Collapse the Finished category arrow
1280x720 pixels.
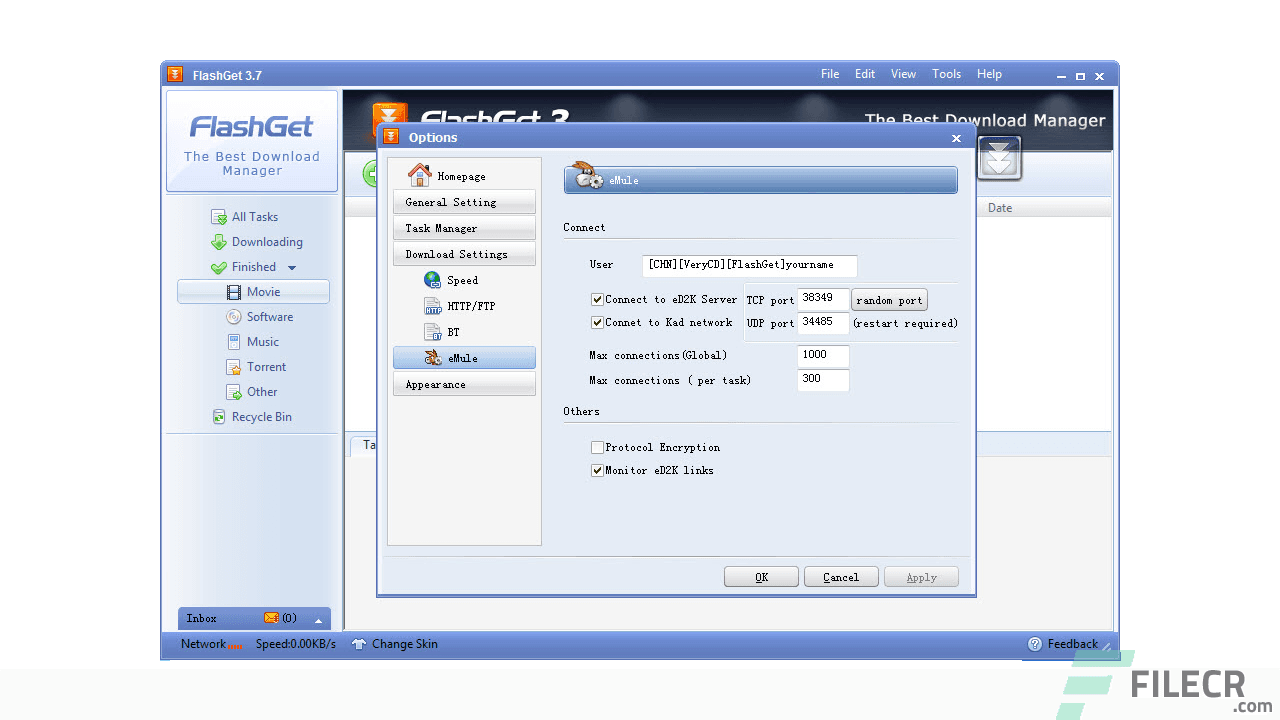[292, 268]
